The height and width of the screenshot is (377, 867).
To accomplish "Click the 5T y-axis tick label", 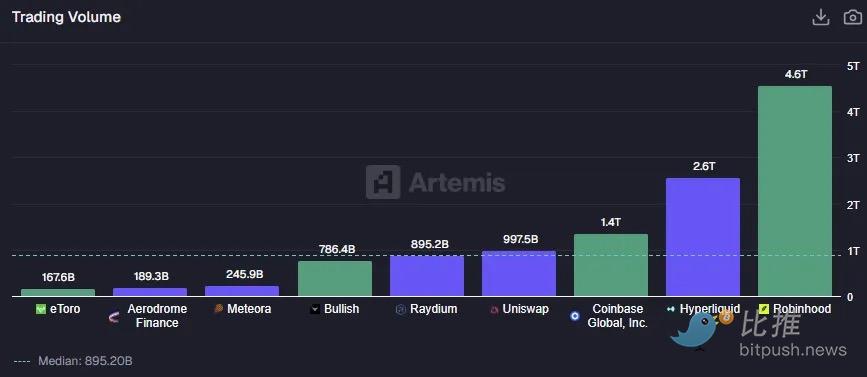I will [x=853, y=66].
